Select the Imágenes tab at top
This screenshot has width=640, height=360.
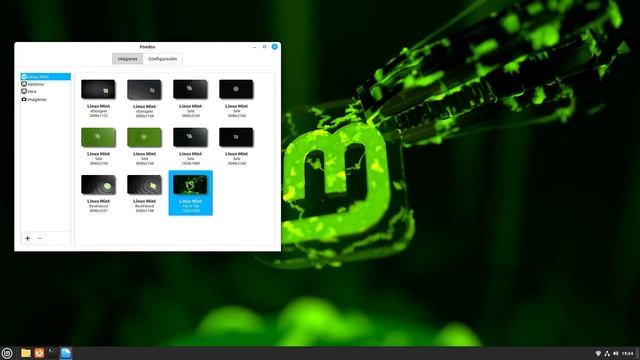click(x=127, y=59)
